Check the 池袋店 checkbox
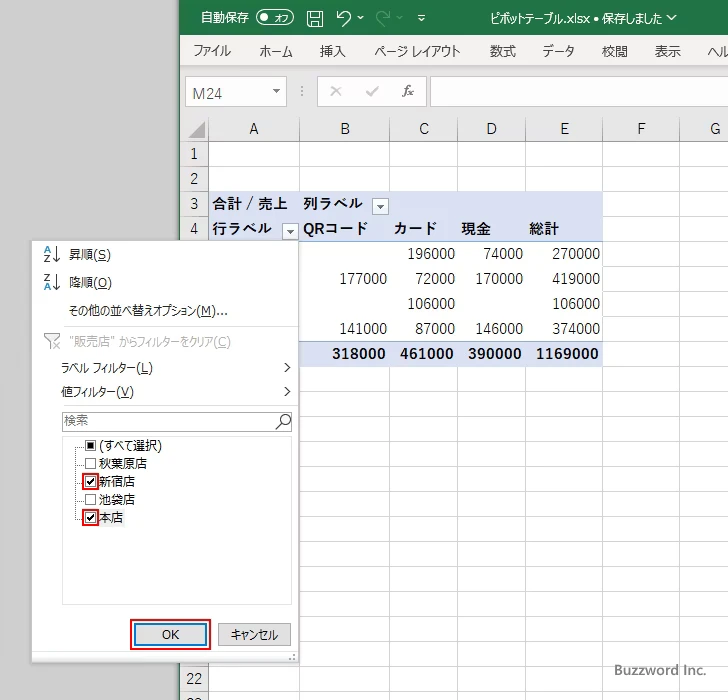 [x=91, y=499]
